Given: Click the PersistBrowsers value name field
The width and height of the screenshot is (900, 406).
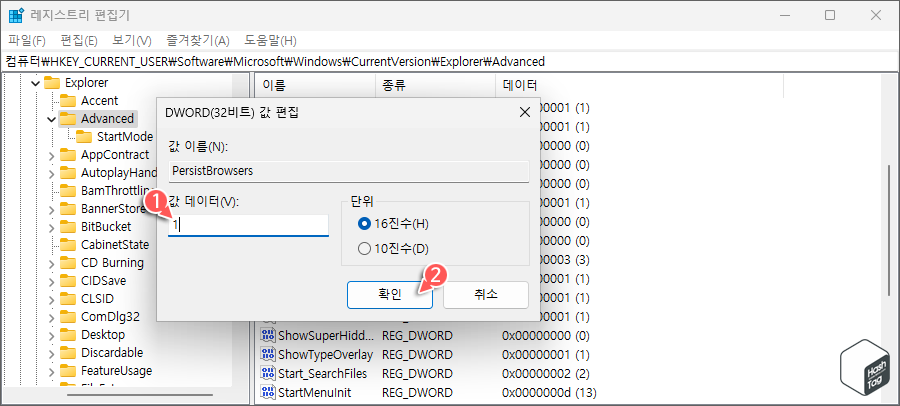Looking at the screenshot, I should [348, 171].
